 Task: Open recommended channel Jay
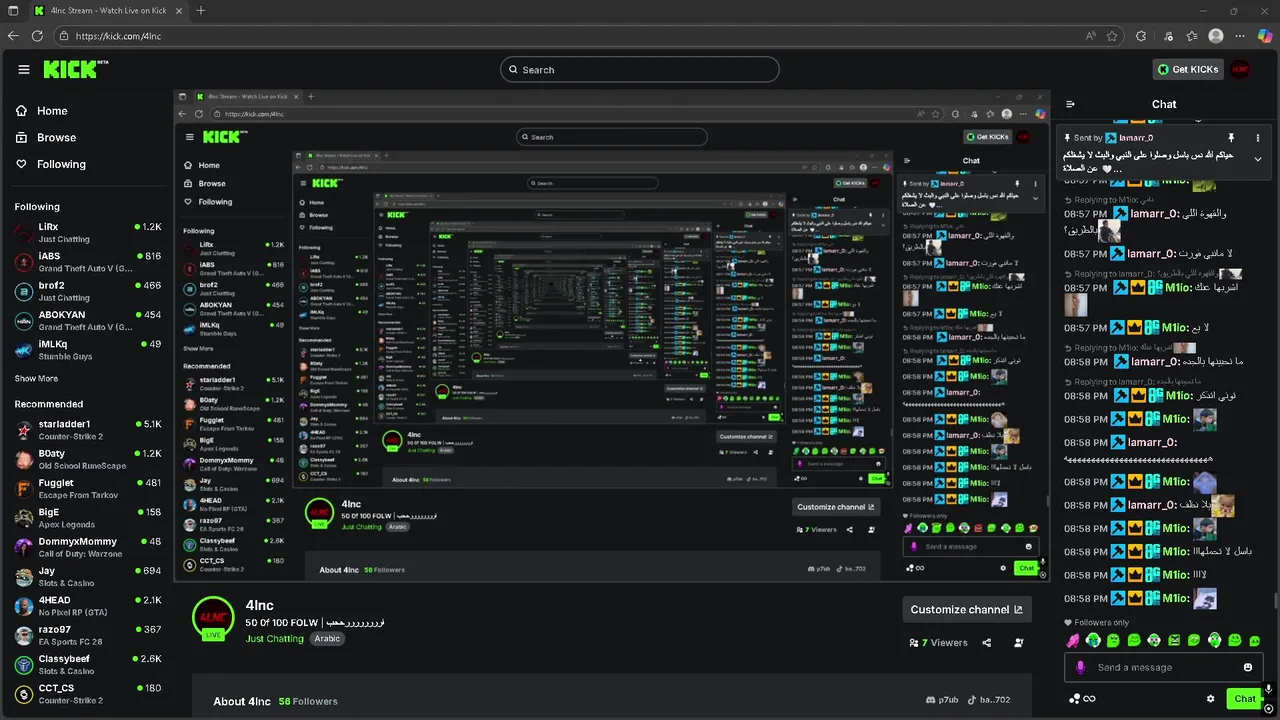point(87,577)
